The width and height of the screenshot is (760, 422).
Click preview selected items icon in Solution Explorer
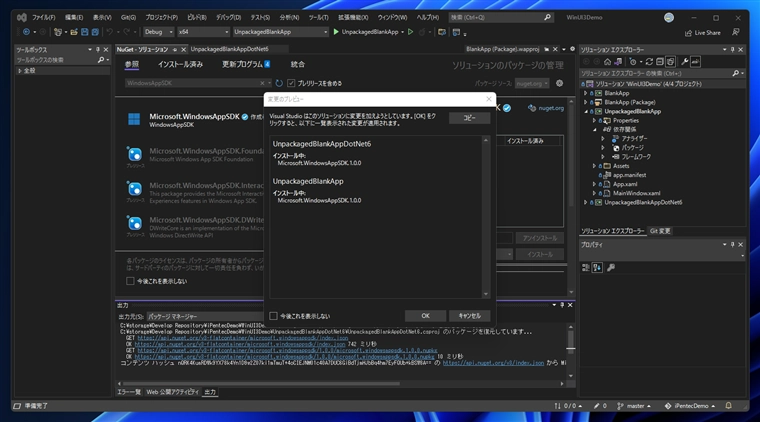696,62
